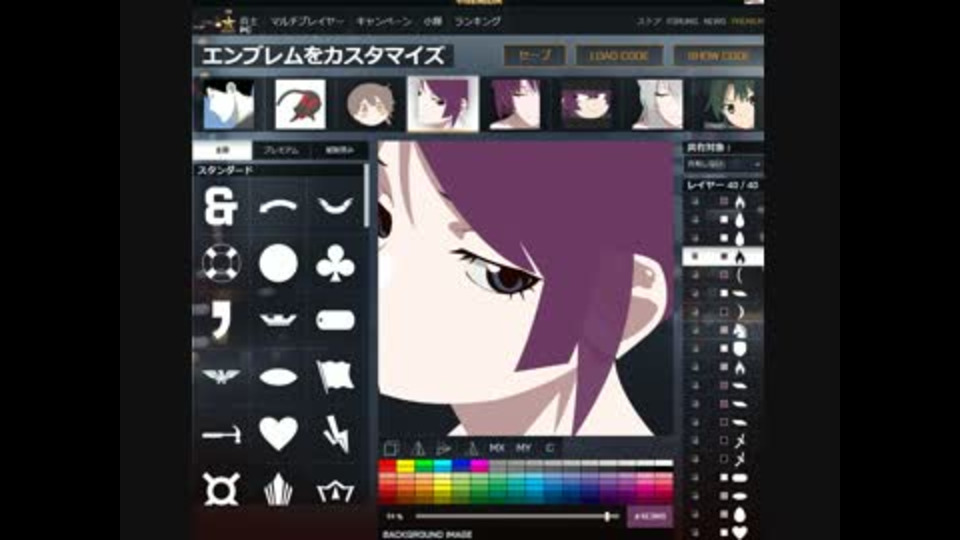Image resolution: width=960 pixels, height=540 pixels.
Task: Choose the lightning bolt shape
Action: 336,433
